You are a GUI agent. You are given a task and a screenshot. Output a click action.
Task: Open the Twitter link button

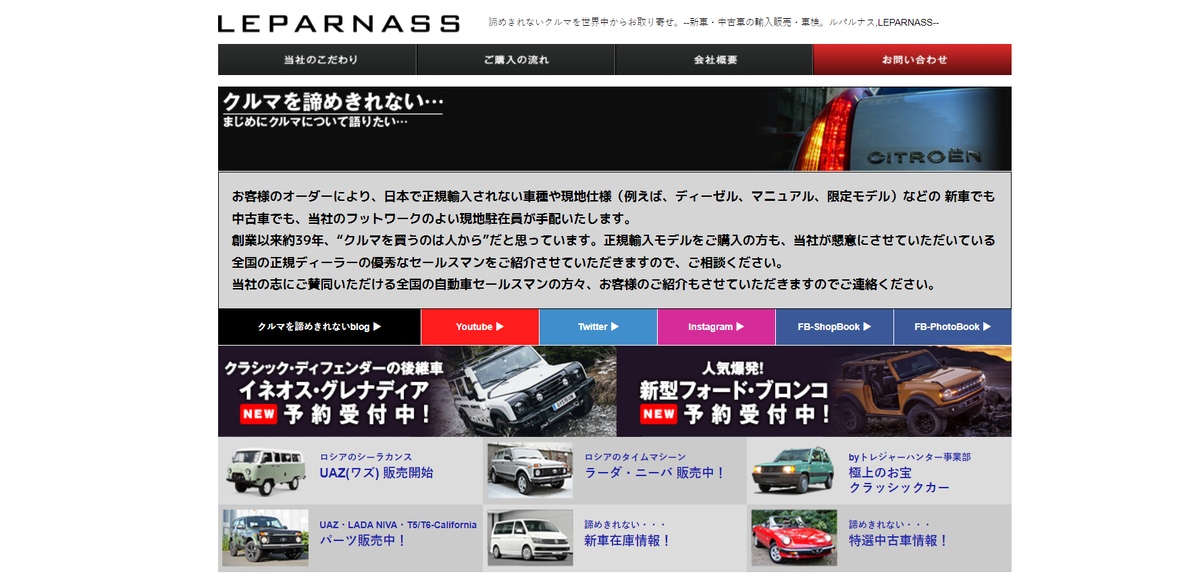(598, 327)
